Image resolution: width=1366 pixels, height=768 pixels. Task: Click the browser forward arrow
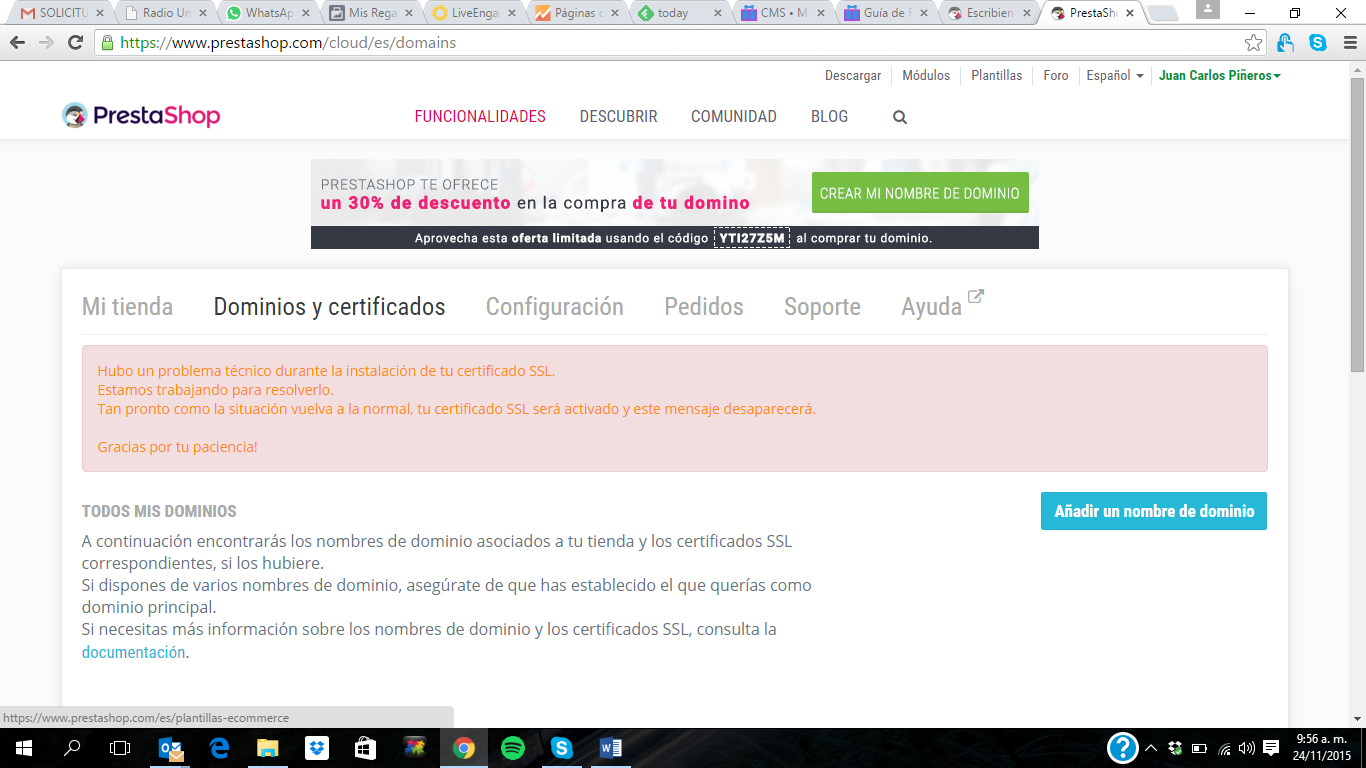[x=46, y=43]
